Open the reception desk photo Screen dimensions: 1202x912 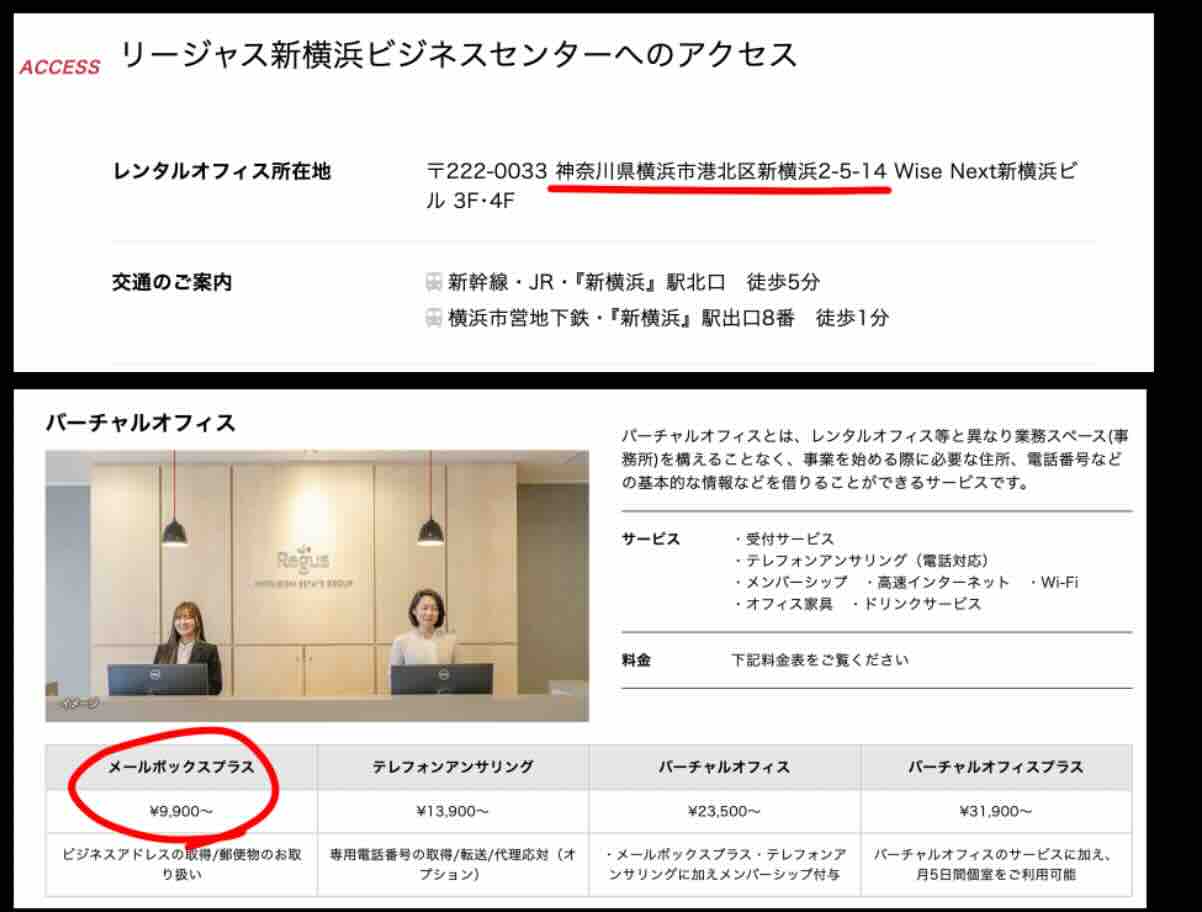317,585
